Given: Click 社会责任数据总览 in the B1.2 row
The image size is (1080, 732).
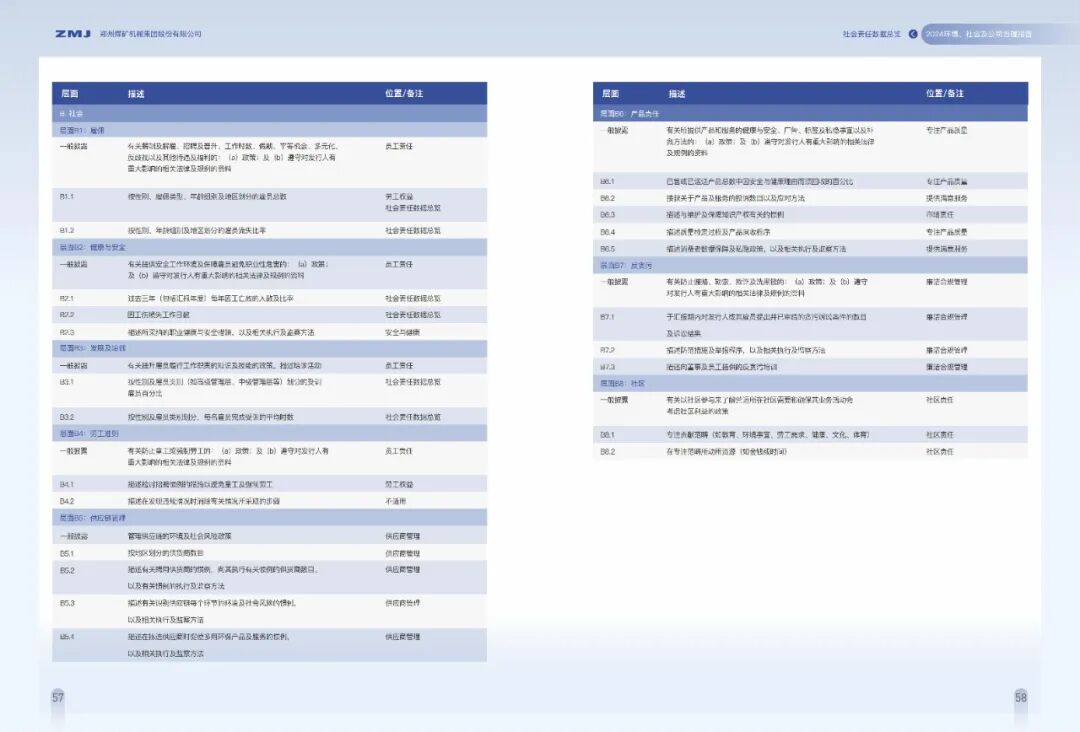Looking at the screenshot, I should coord(413,231).
